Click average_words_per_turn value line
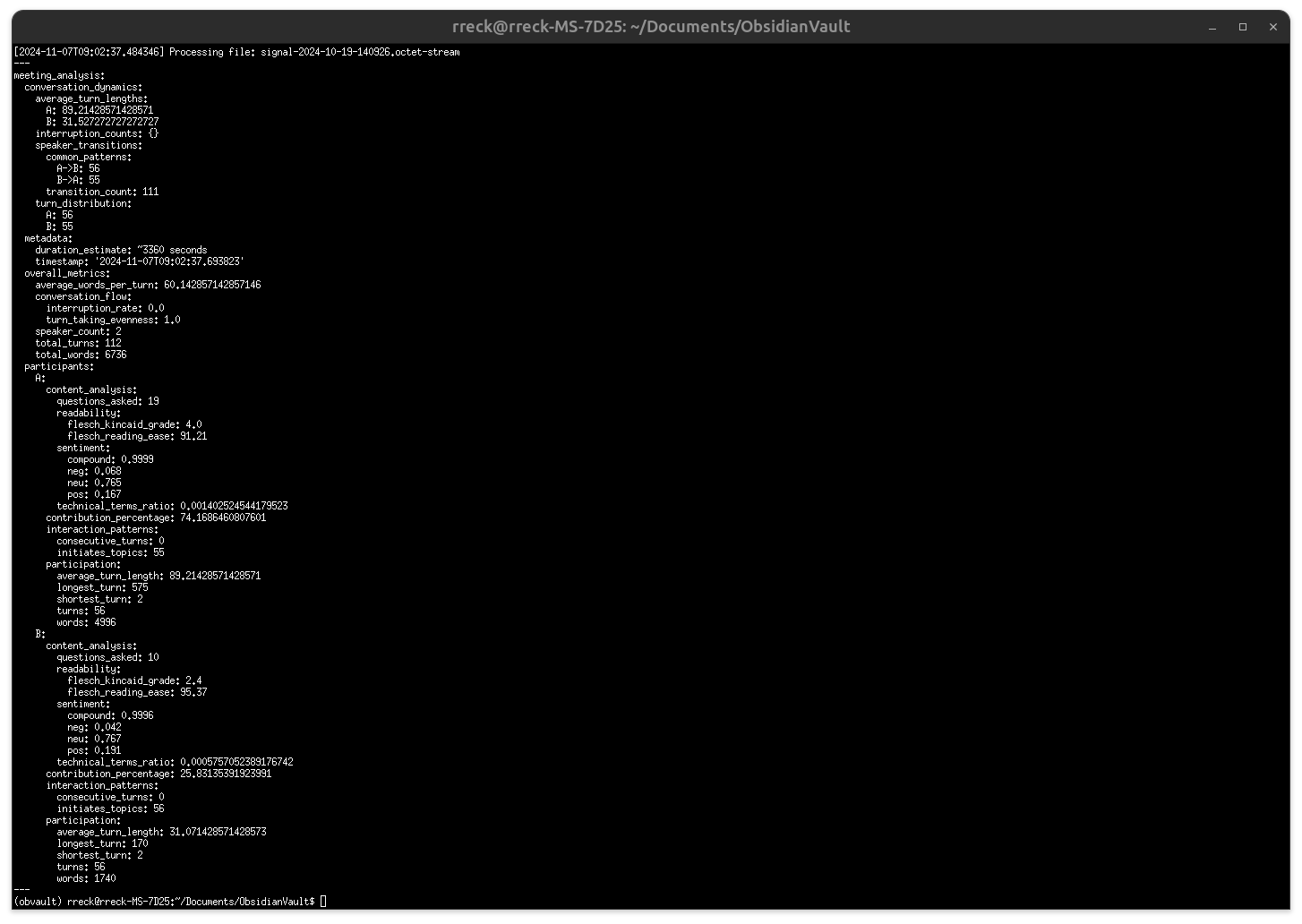Viewport: 1302px width, 924px height. click(148, 285)
